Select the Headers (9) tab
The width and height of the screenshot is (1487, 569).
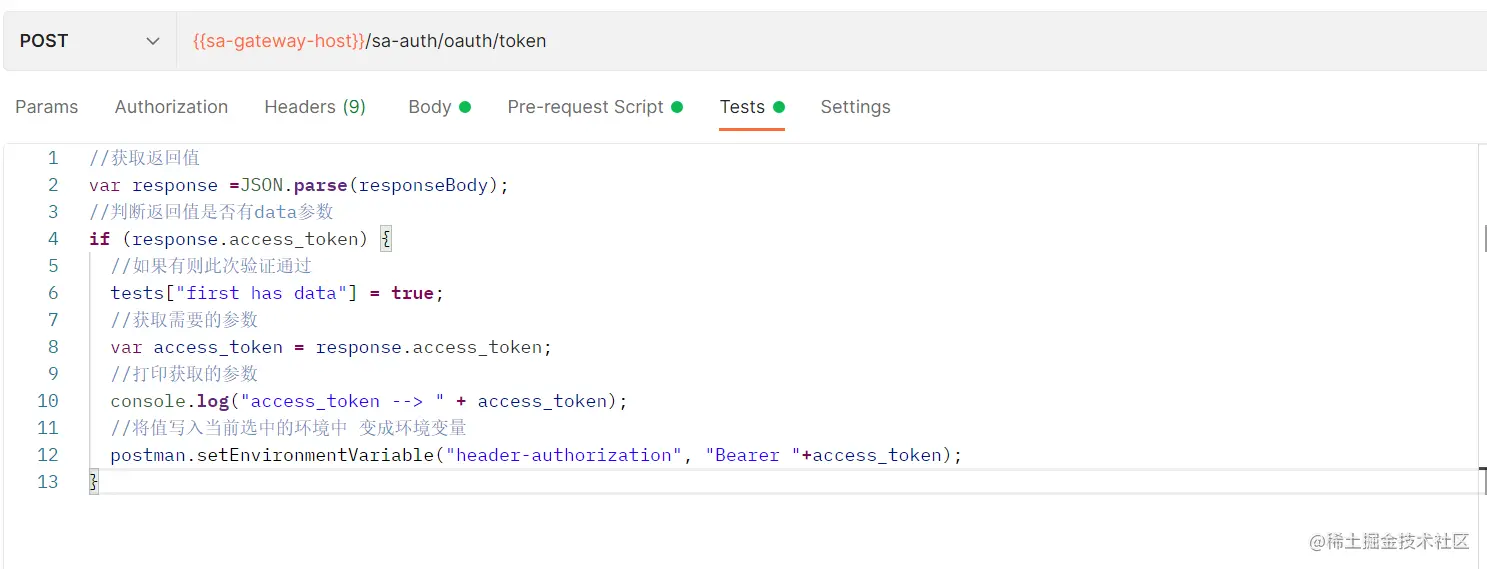click(x=315, y=107)
